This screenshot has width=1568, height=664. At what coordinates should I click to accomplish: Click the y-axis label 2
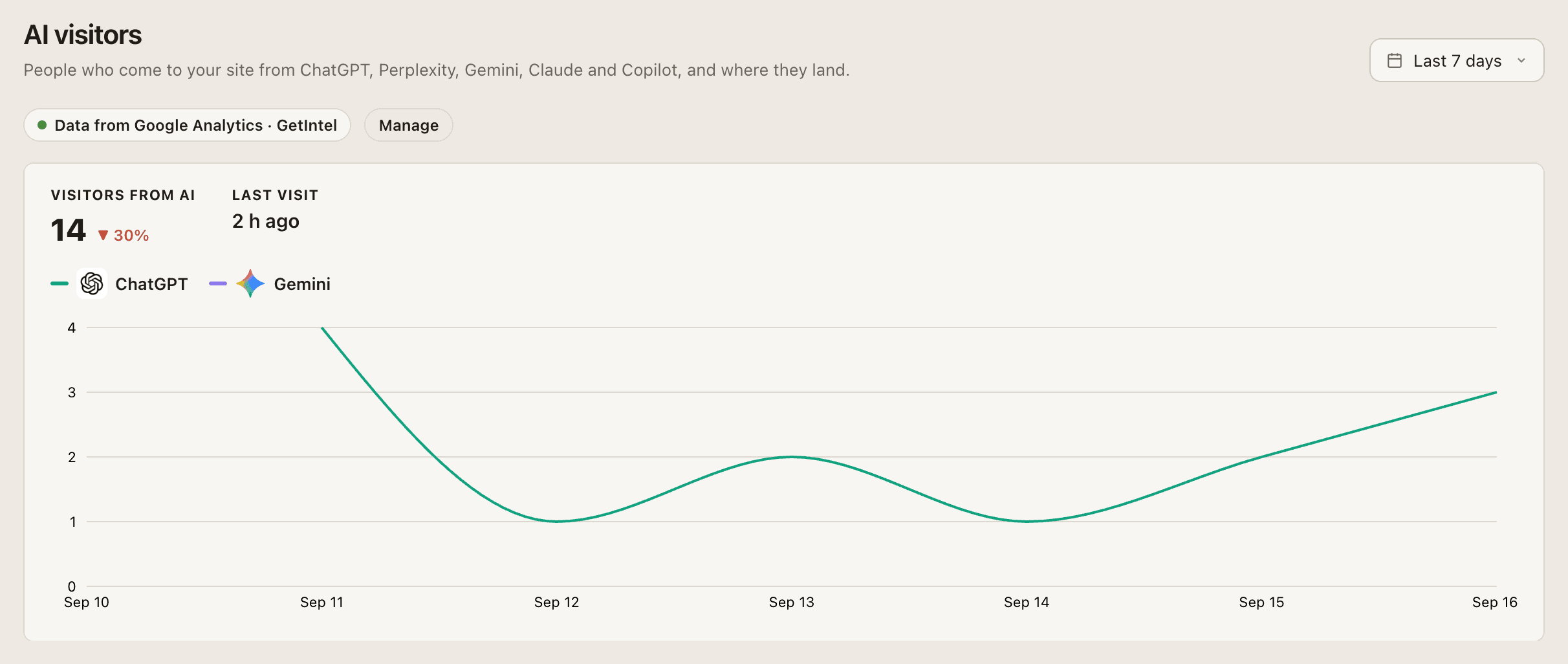click(72, 457)
